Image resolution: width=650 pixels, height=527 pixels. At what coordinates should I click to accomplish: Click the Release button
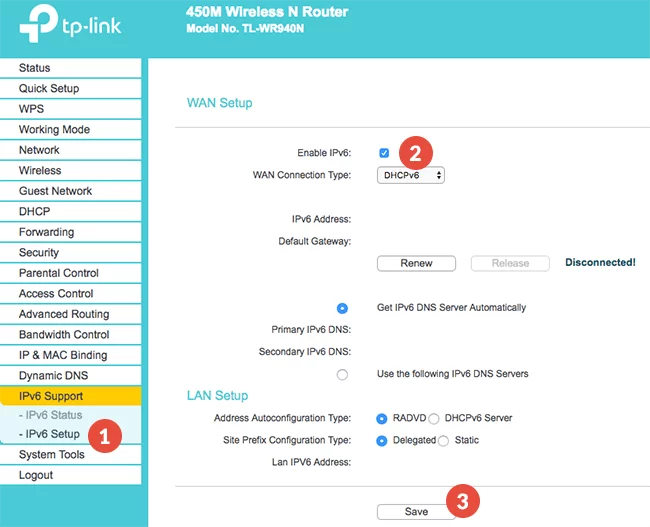click(x=510, y=263)
